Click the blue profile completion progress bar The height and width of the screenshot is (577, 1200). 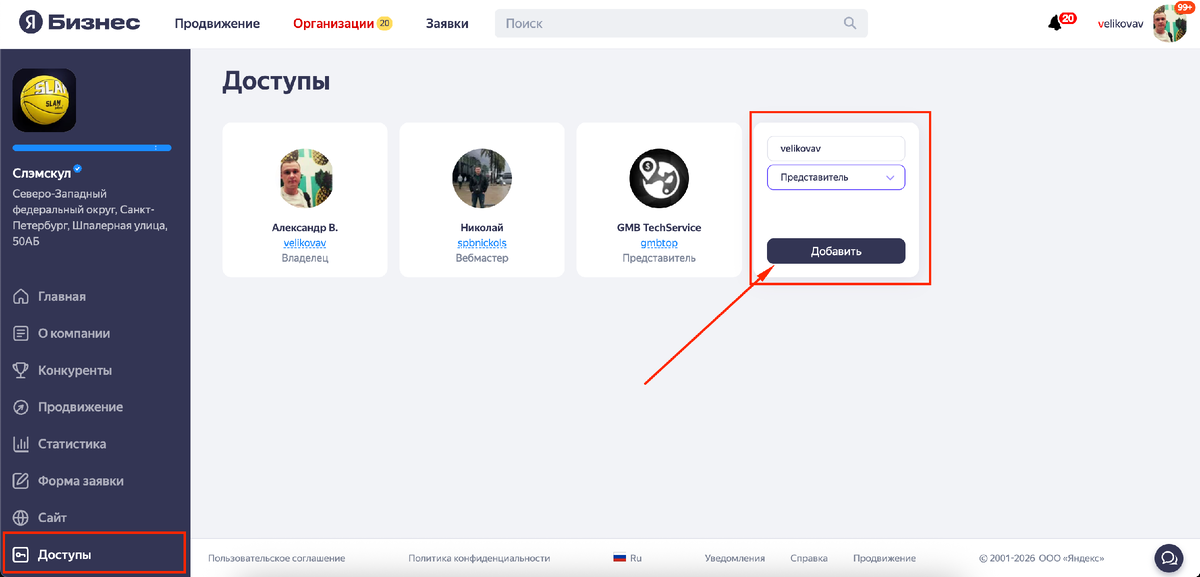coord(92,148)
